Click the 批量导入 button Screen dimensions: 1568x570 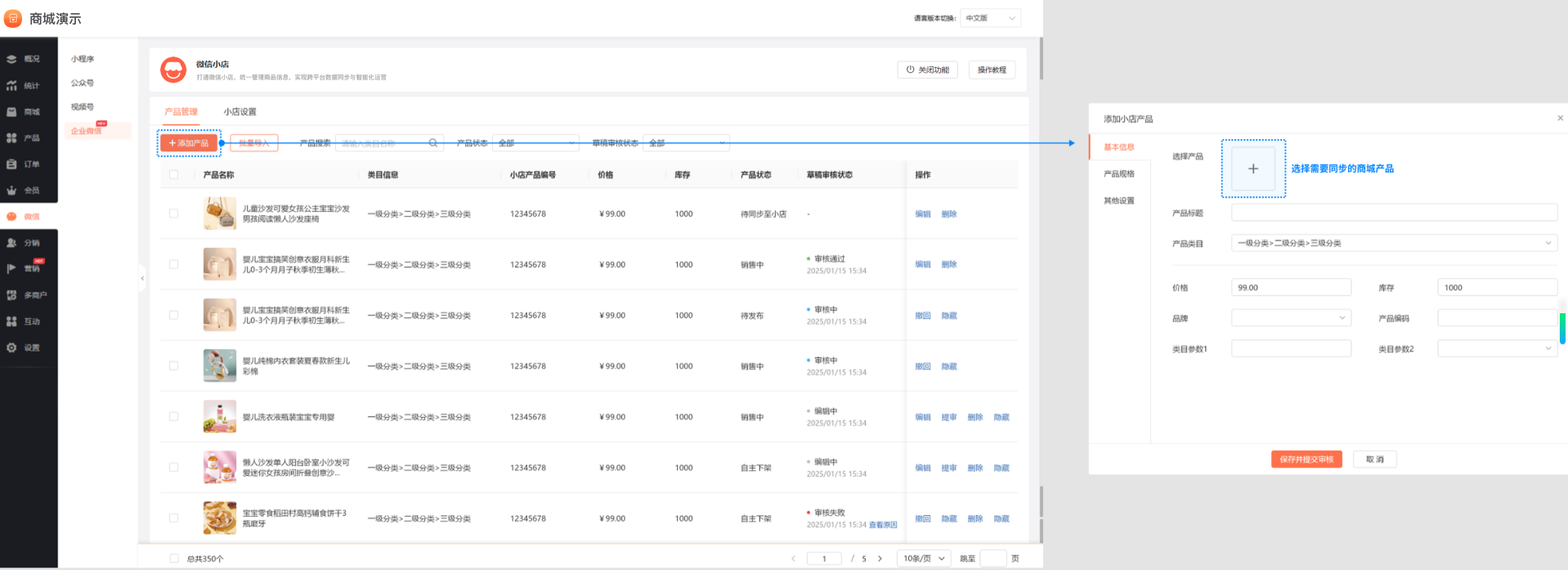click(254, 143)
